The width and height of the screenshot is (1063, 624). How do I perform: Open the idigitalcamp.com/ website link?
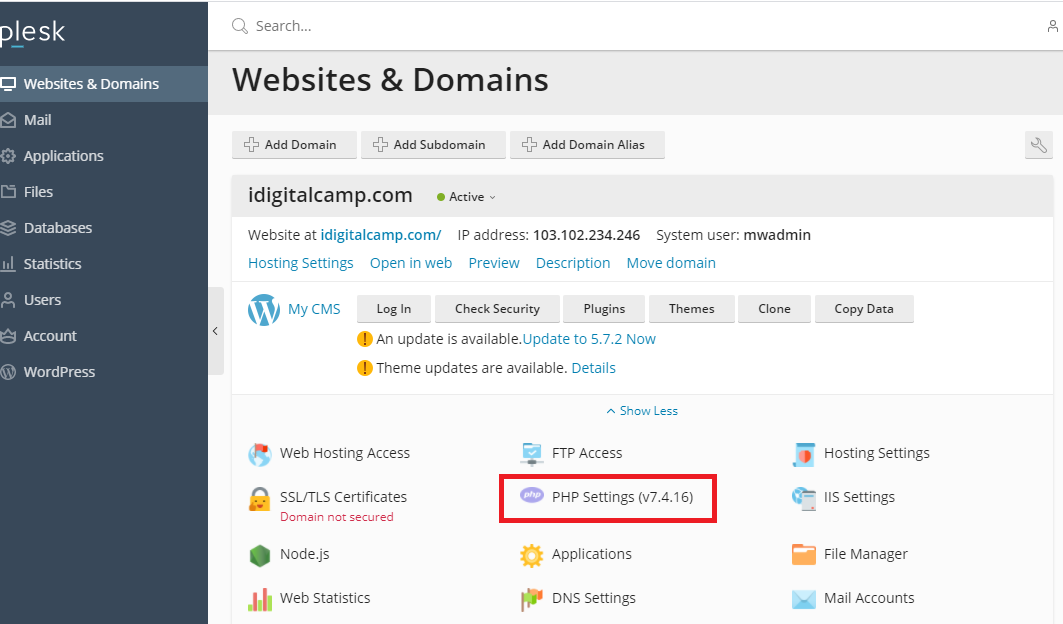pos(381,235)
